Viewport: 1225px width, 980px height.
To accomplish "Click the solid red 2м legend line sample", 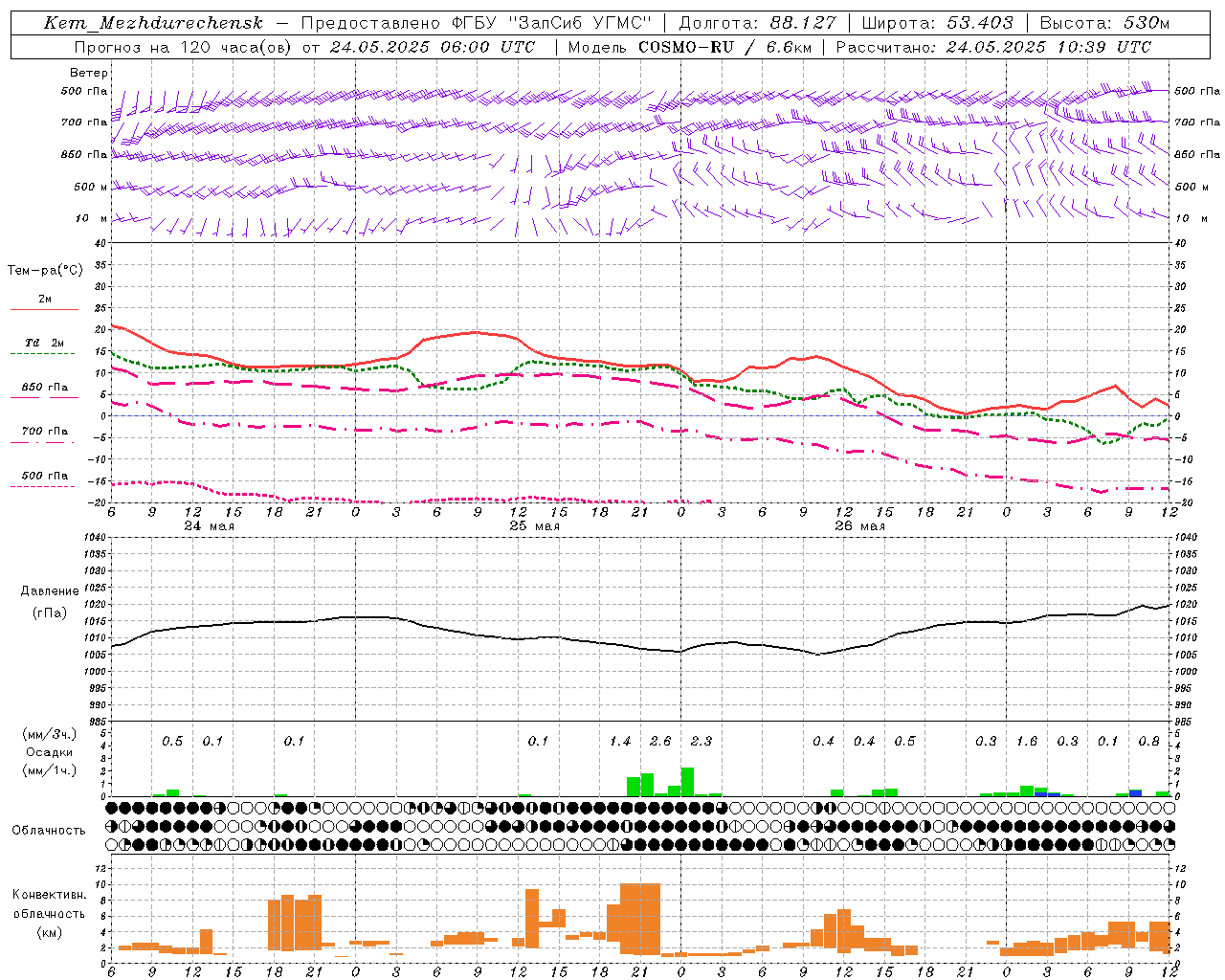I will click(x=44, y=309).
